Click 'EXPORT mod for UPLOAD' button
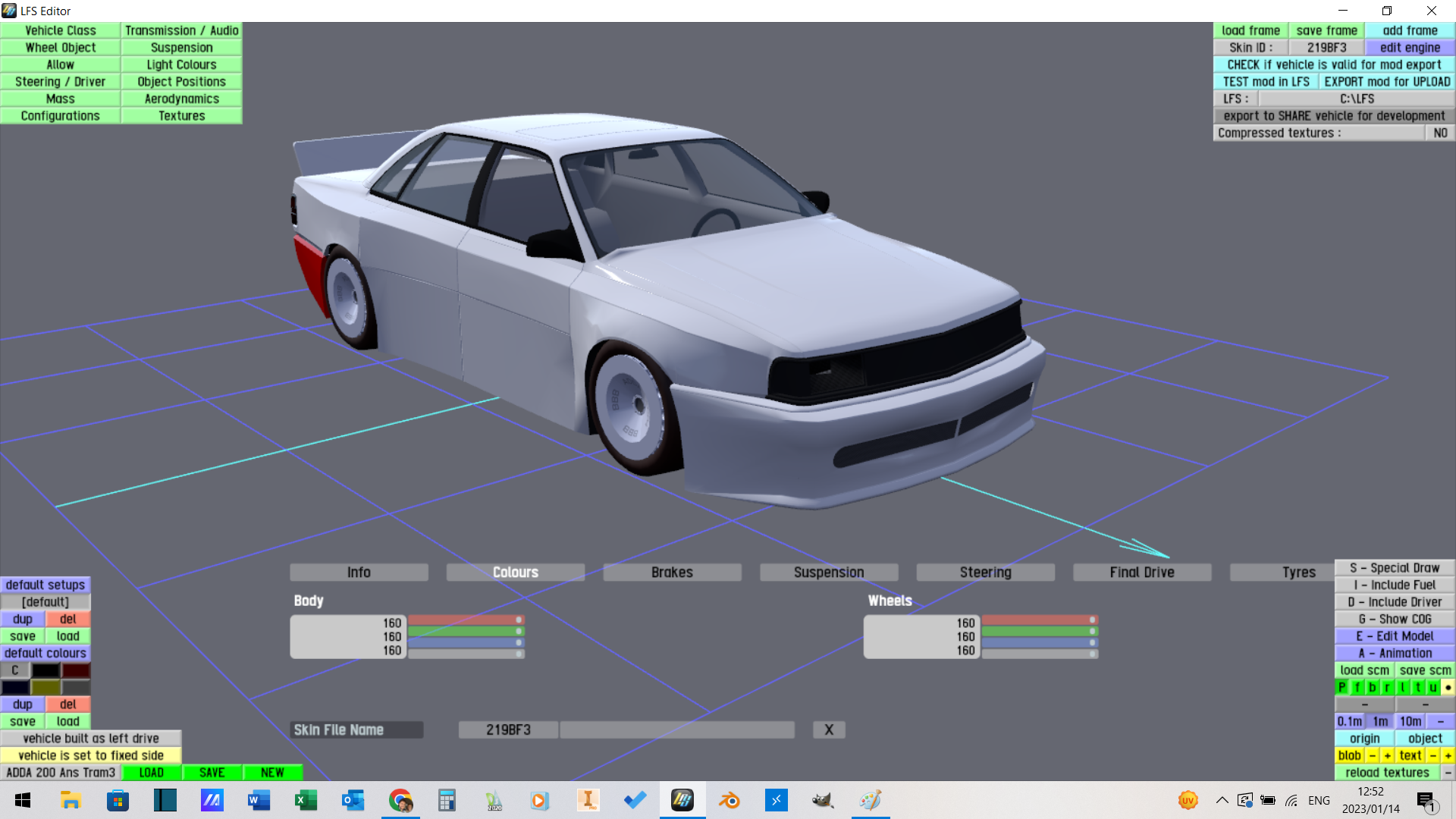Image resolution: width=1456 pixels, height=819 pixels. pos(1387,82)
